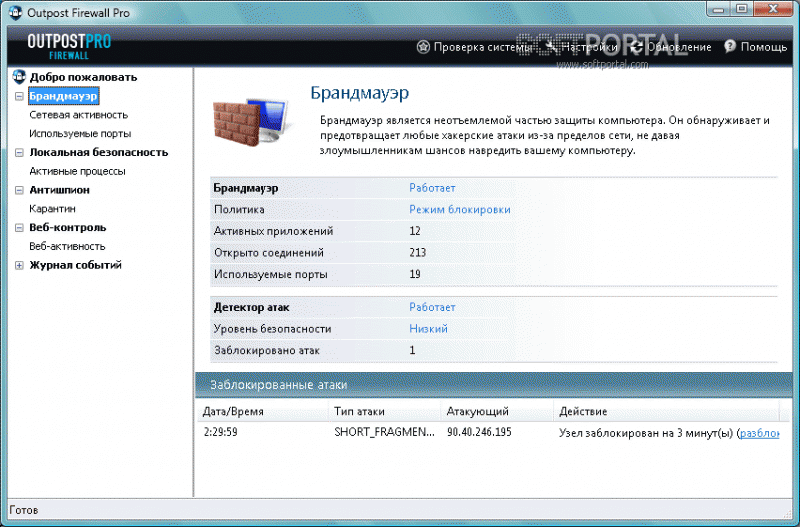
Task: Click the Детектор атак bold label
Action: click(x=251, y=308)
